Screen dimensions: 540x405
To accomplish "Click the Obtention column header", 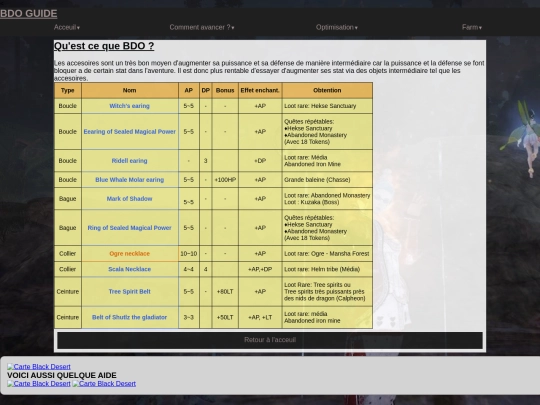I will pos(327,91).
